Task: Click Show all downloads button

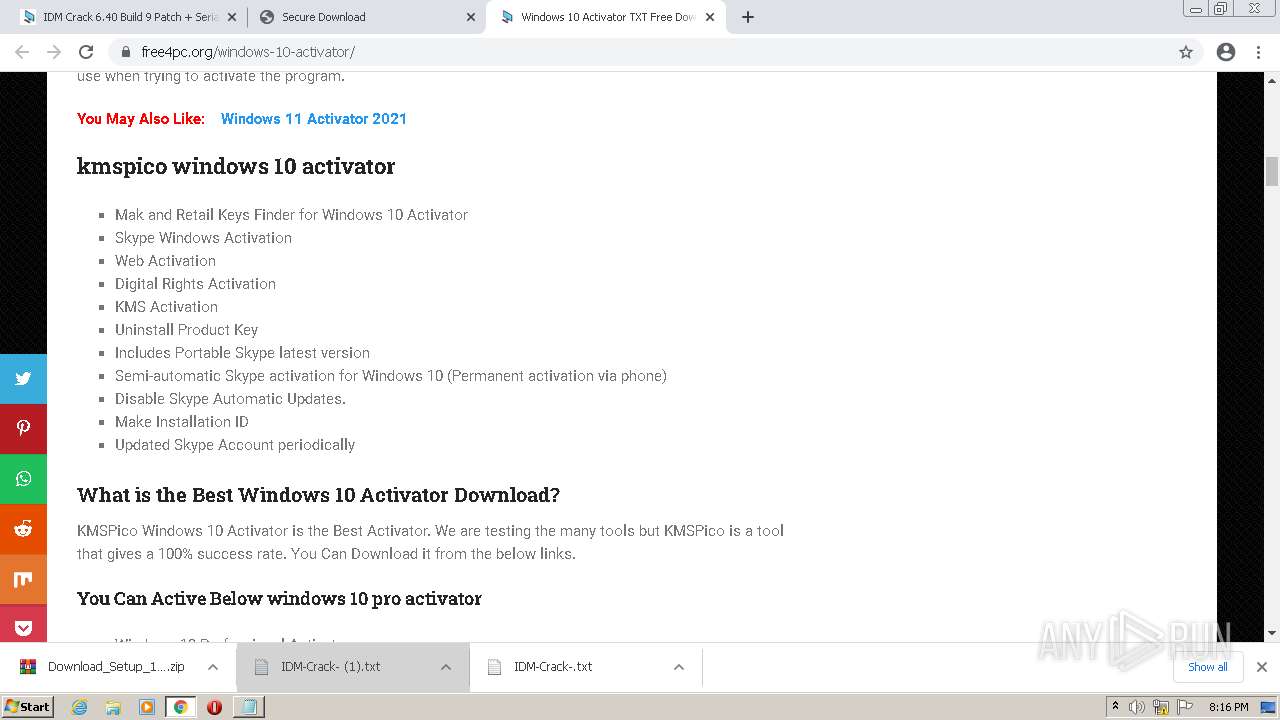Action: [x=1208, y=667]
